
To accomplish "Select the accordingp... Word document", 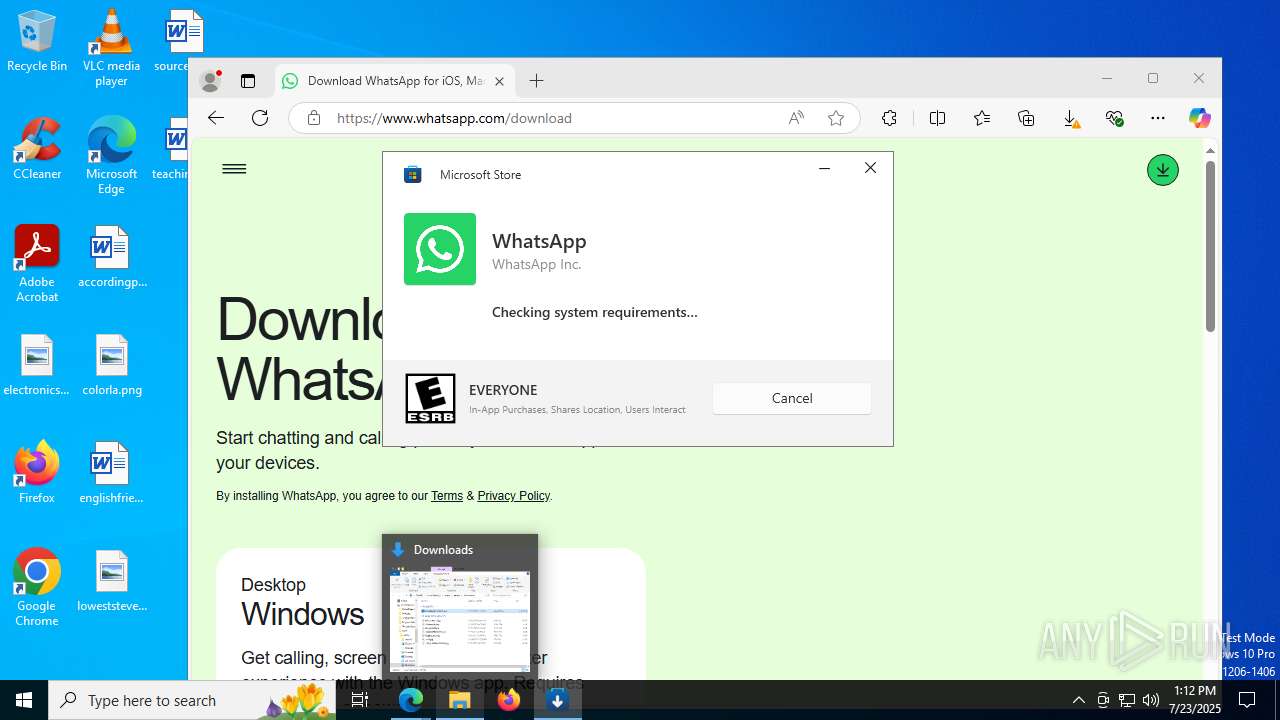I will (x=111, y=258).
